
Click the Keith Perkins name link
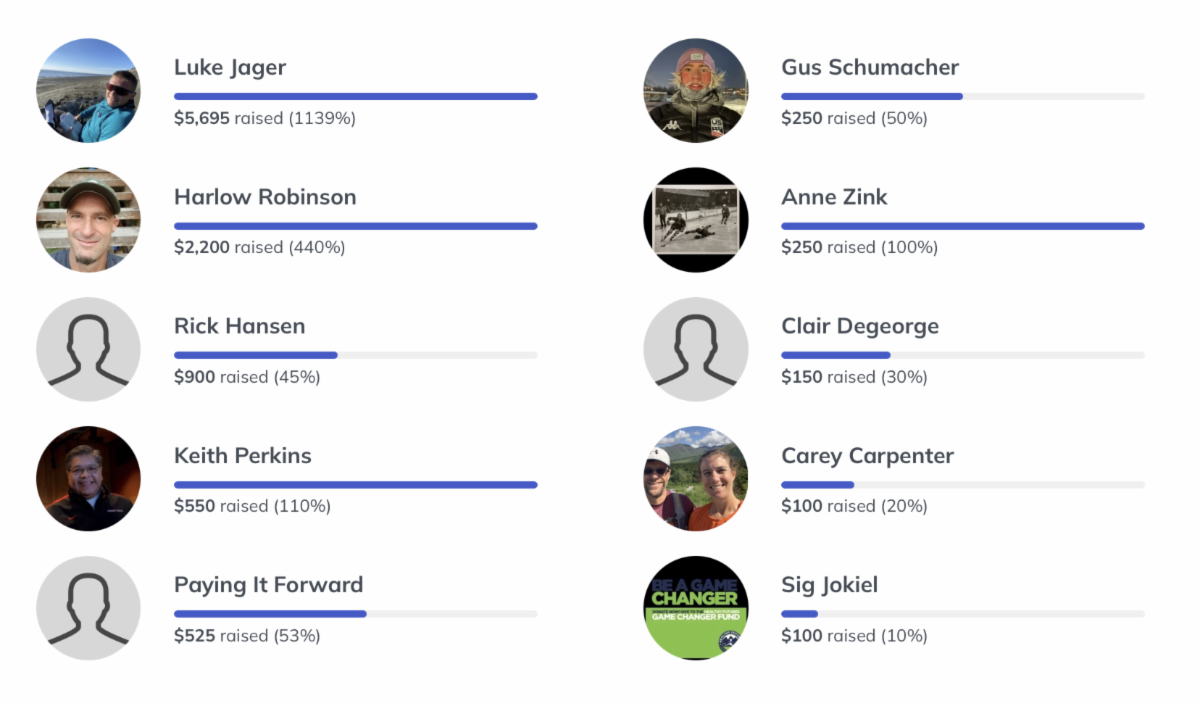click(243, 456)
